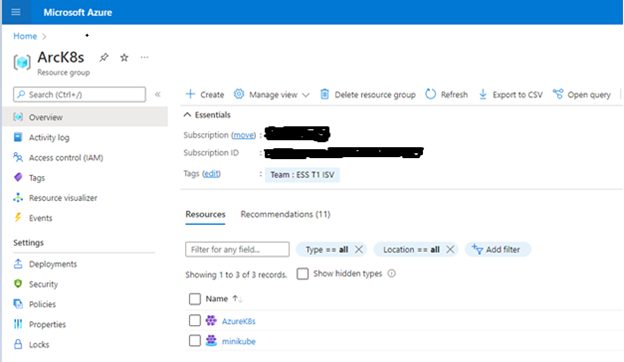
Task: Click the minikube resource icon
Action: click(x=211, y=341)
